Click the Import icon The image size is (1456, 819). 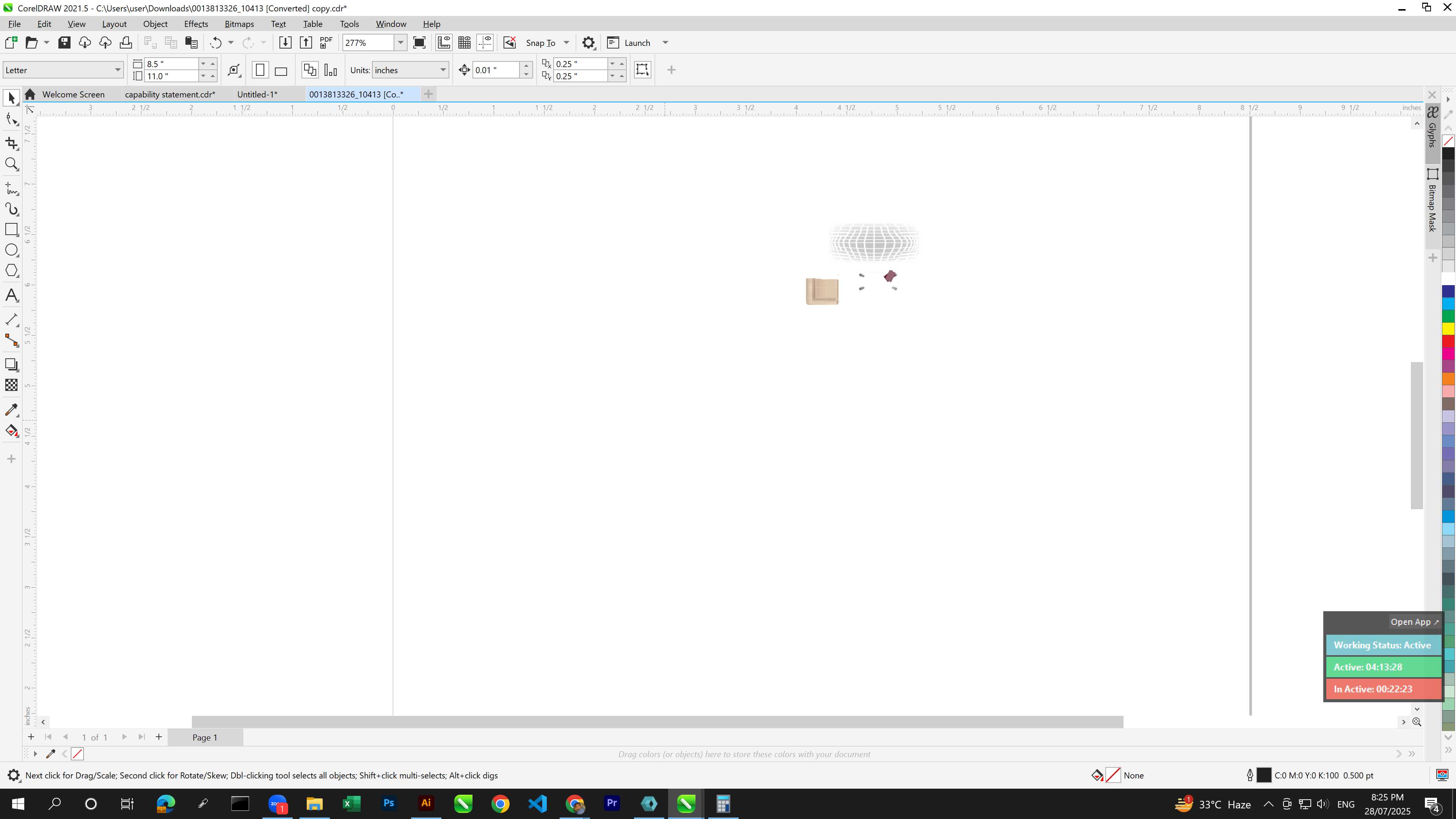(286, 42)
